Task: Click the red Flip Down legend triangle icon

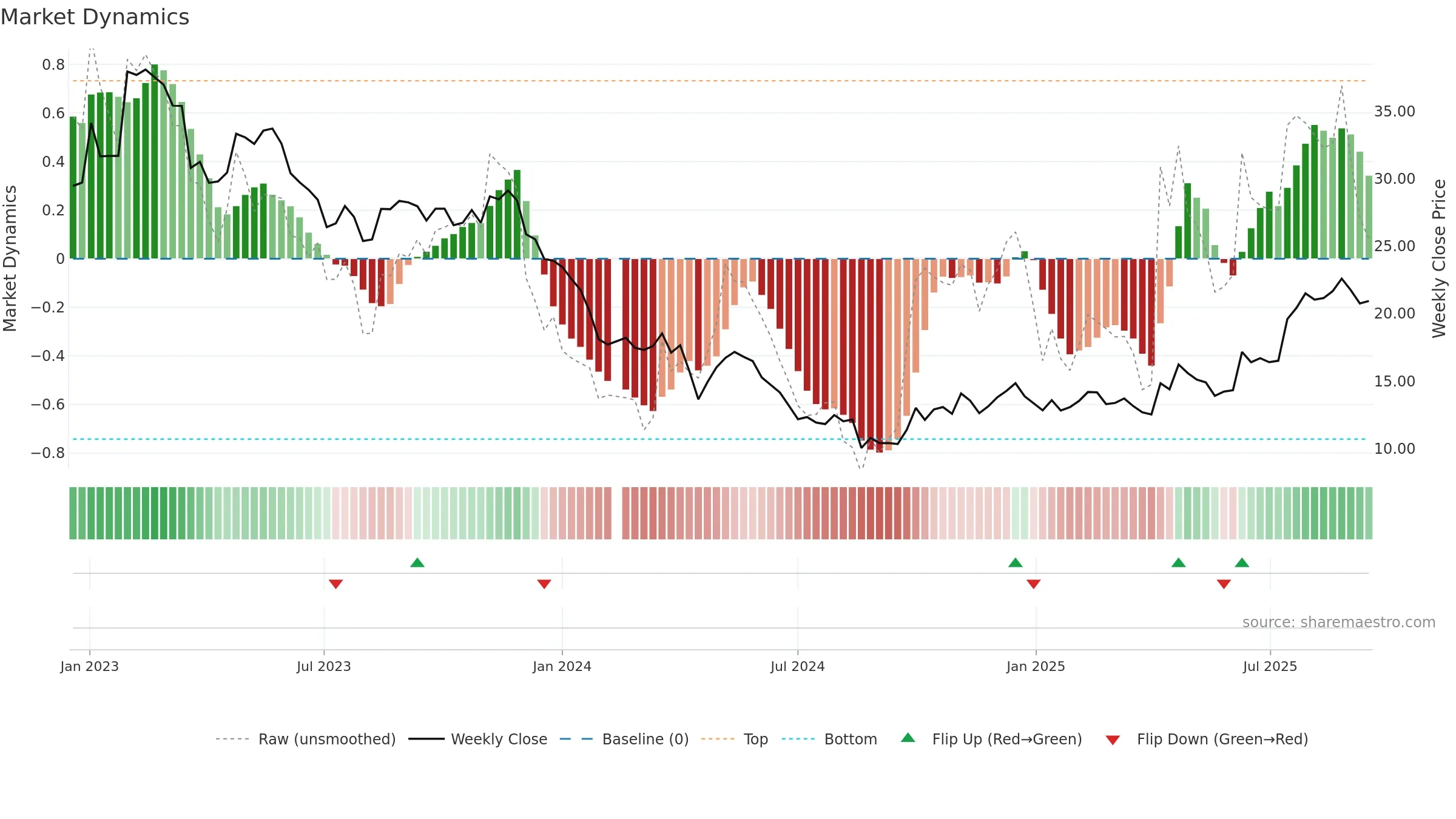Action: coord(1113,740)
